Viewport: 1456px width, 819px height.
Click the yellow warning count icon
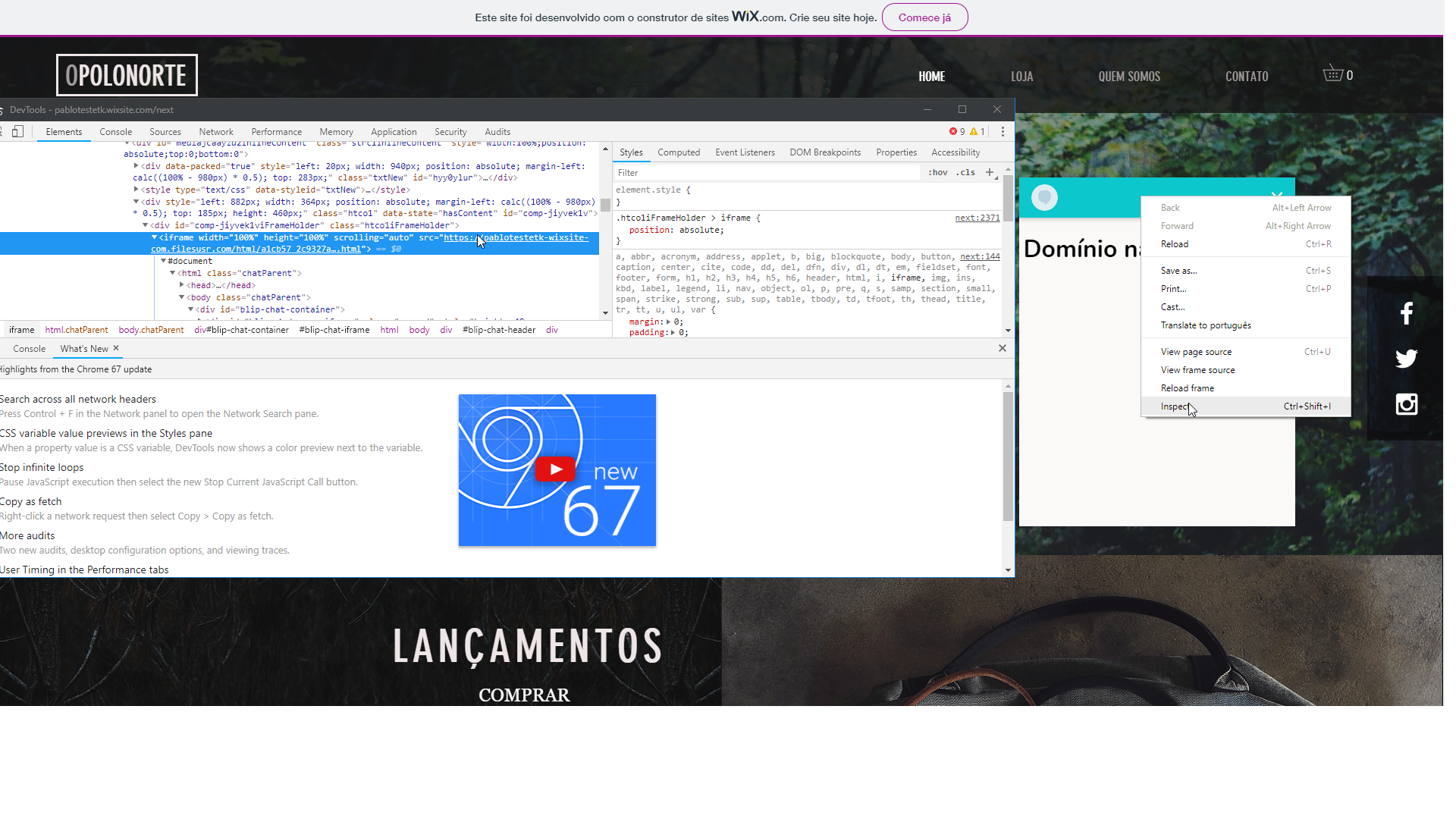974,131
